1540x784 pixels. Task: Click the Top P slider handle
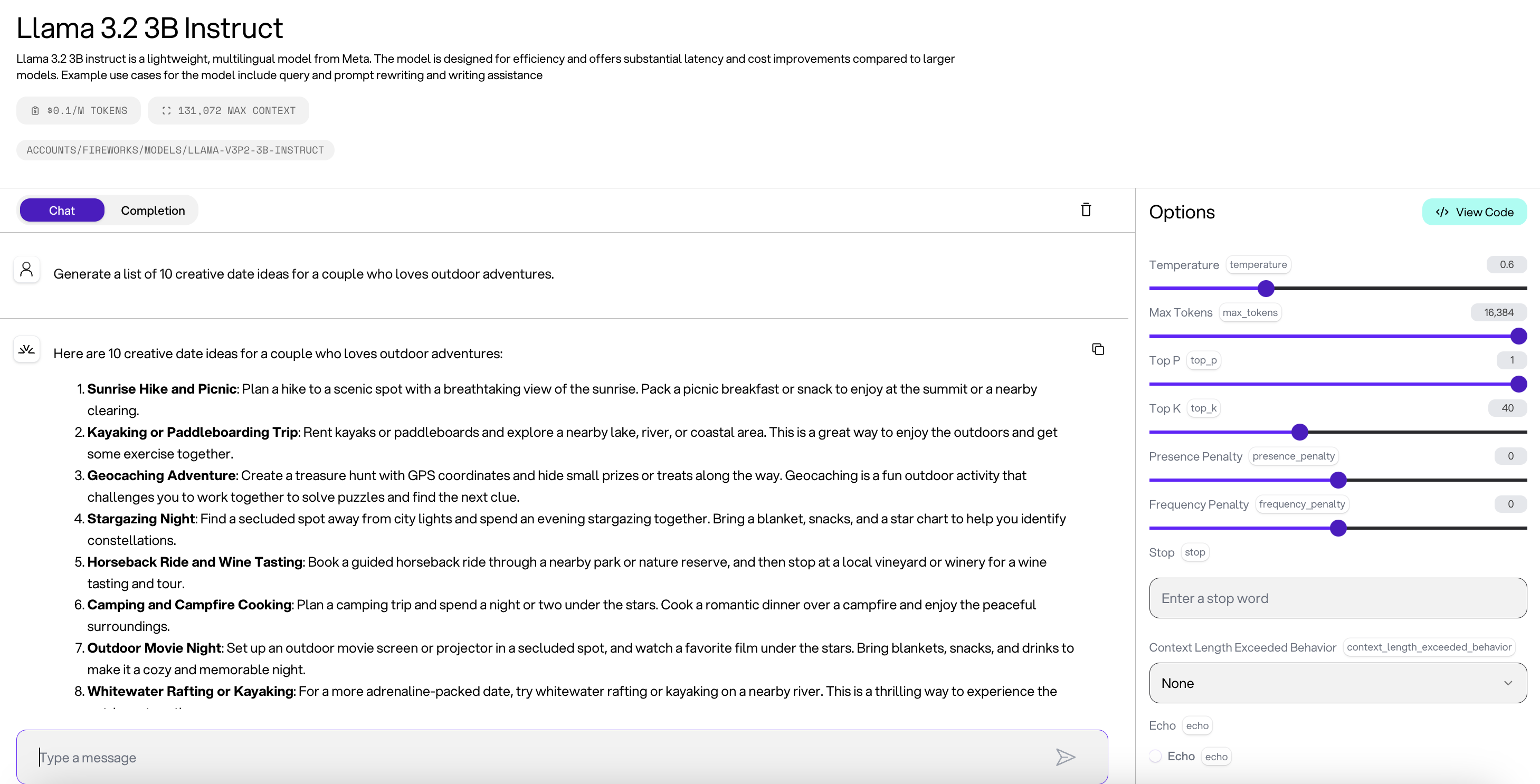[1518, 384]
